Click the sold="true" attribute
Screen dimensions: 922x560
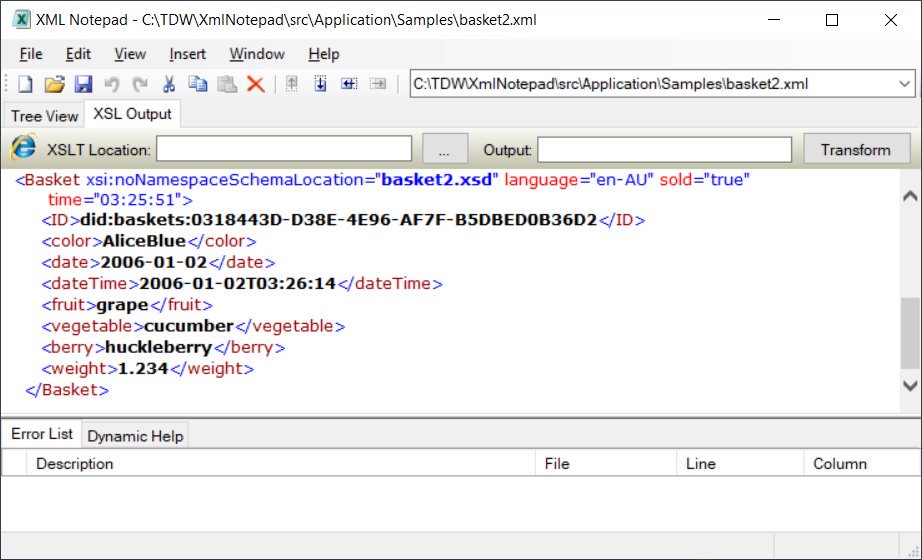tap(704, 179)
